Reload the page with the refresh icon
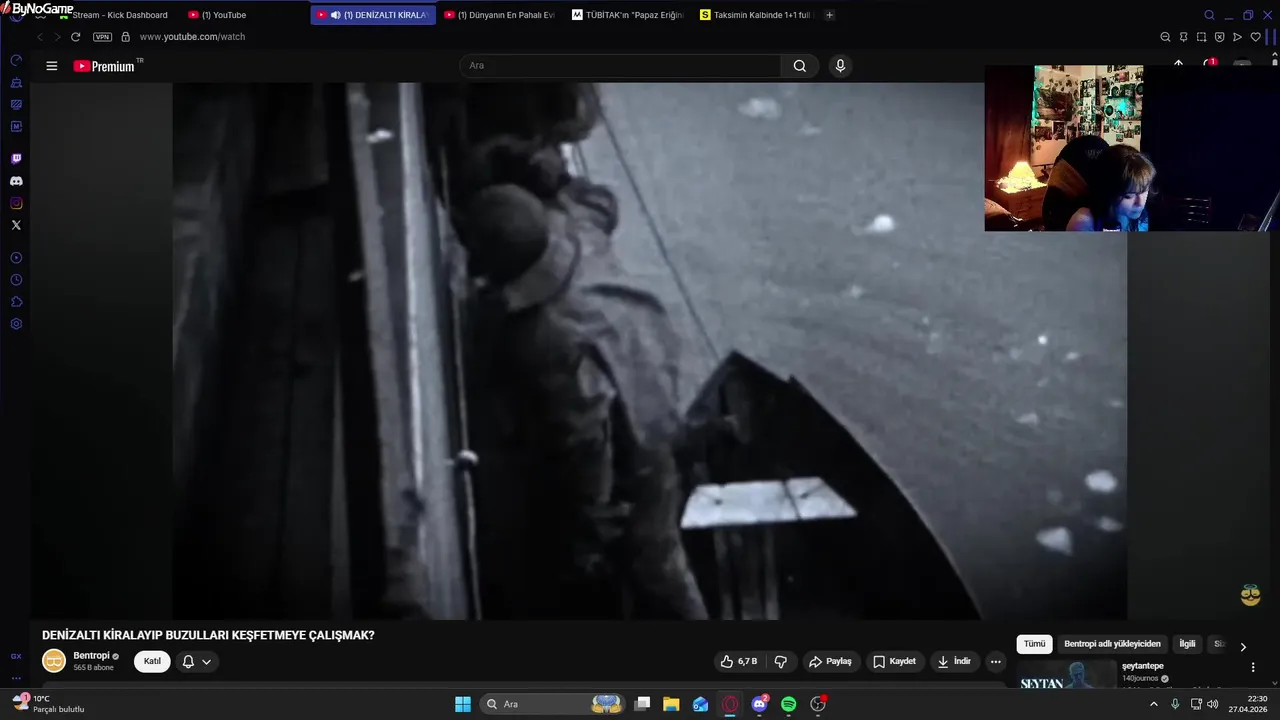Viewport: 1280px width, 720px height. [x=75, y=37]
